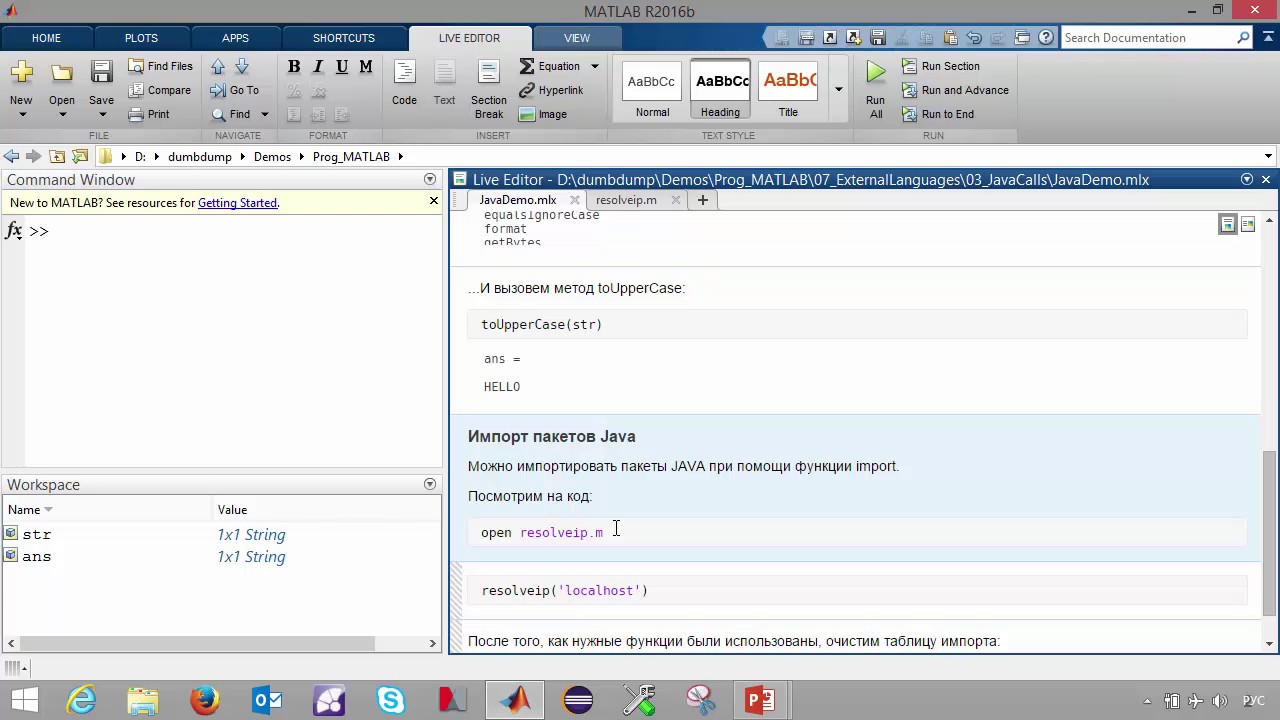1280x720 pixels.
Task: Click the Compare files tool
Action: pos(159,90)
